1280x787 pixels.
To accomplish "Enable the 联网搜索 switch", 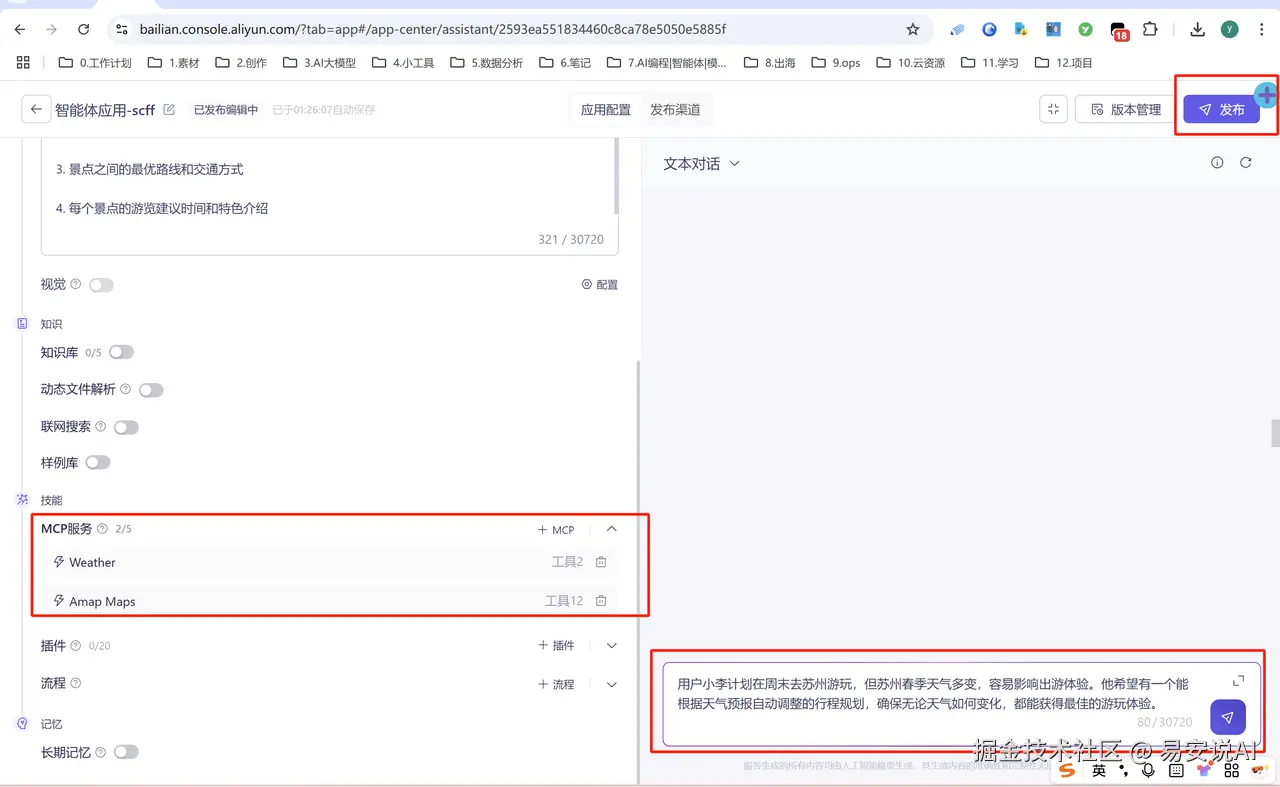I will click(x=126, y=427).
